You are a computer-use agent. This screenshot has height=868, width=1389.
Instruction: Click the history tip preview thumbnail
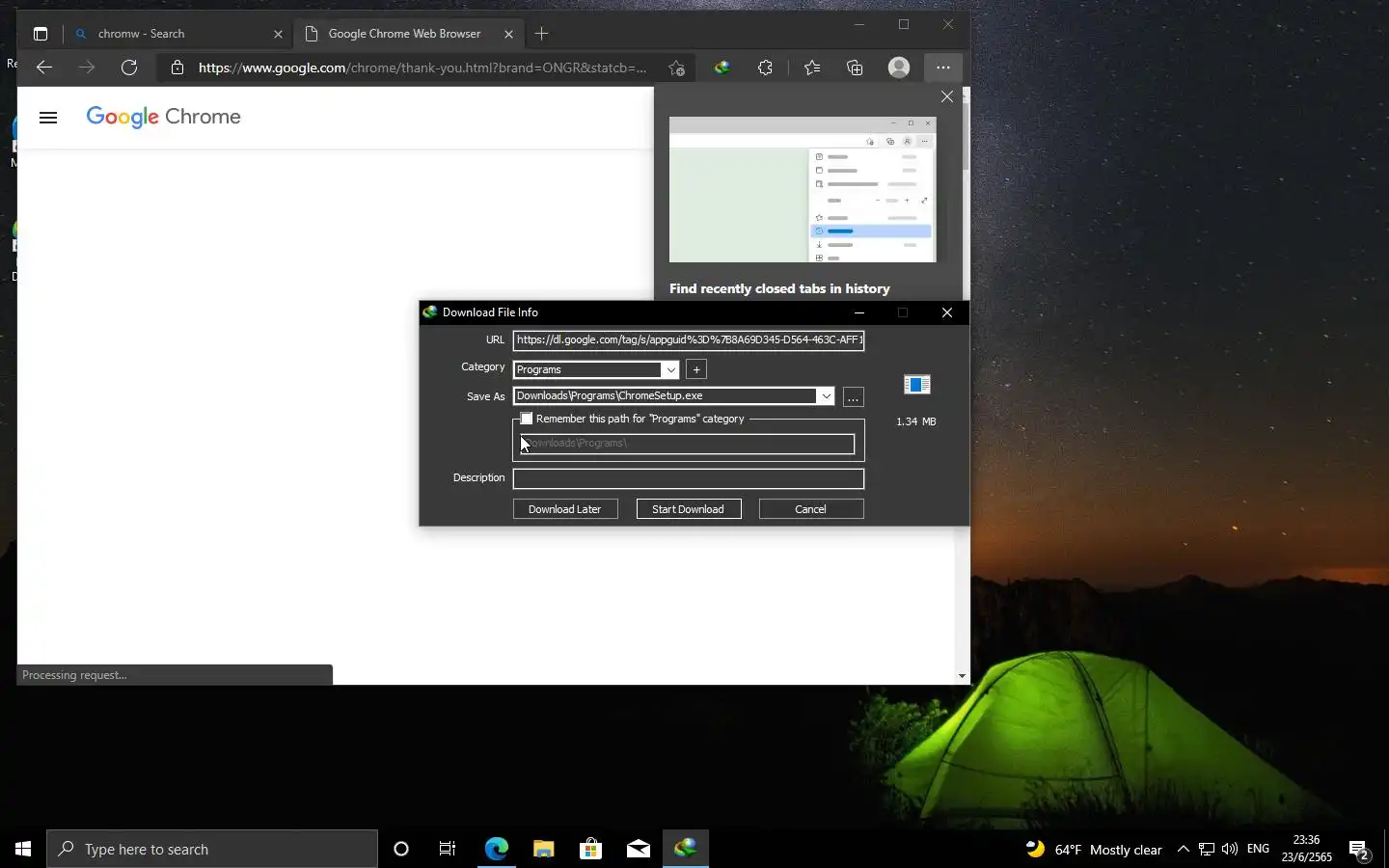pos(803,190)
